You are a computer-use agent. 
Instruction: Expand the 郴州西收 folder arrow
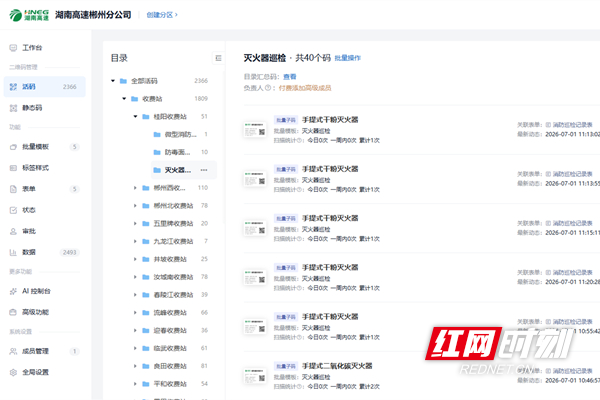[x=135, y=188]
